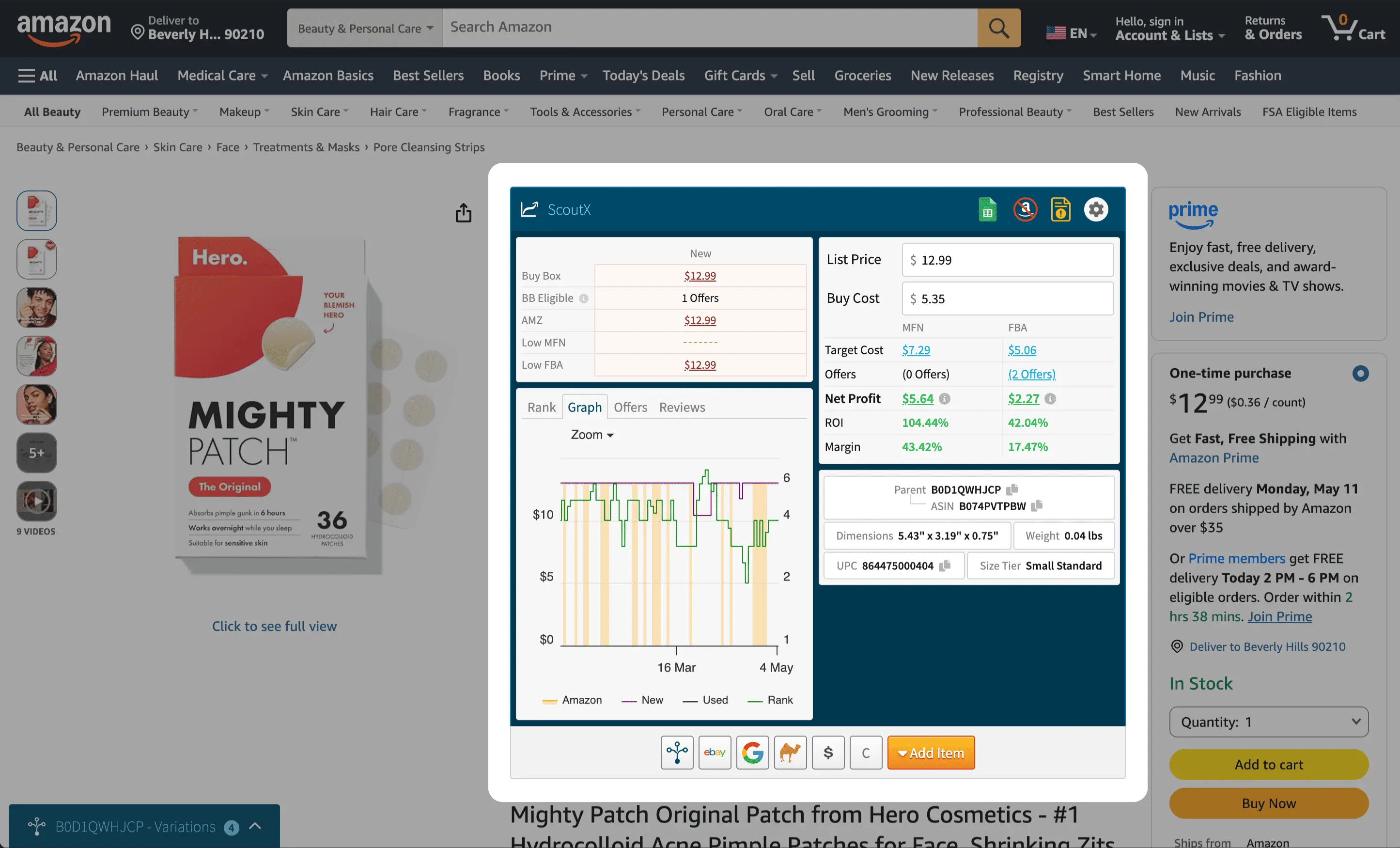Screen dimensions: 1400x848
Task: Open the Beauty & Personal Care search category dropdown
Action: [x=365, y=28]
